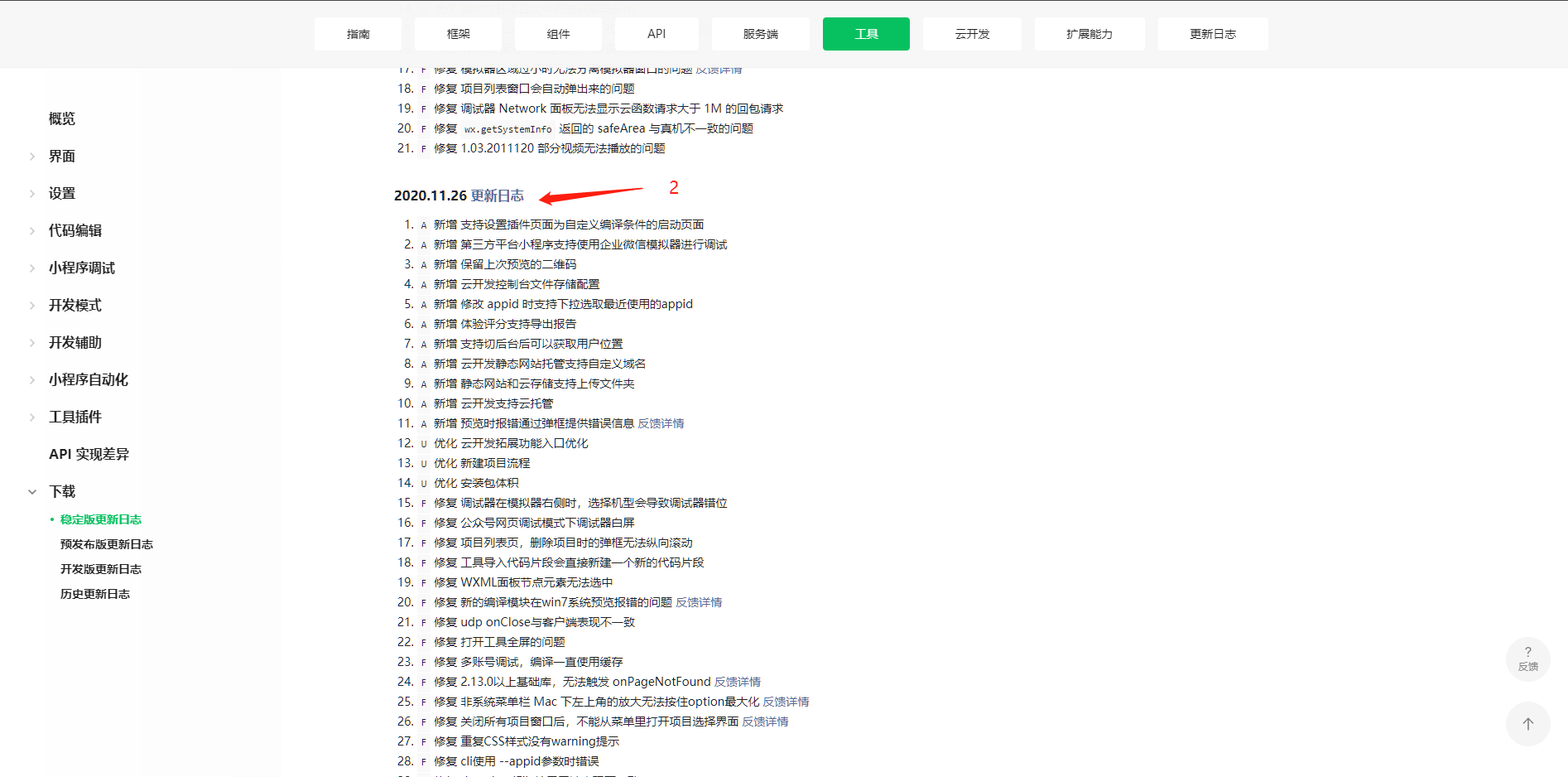Click text 修复 项目列表窗口会自动弹出来的问题

534,89
